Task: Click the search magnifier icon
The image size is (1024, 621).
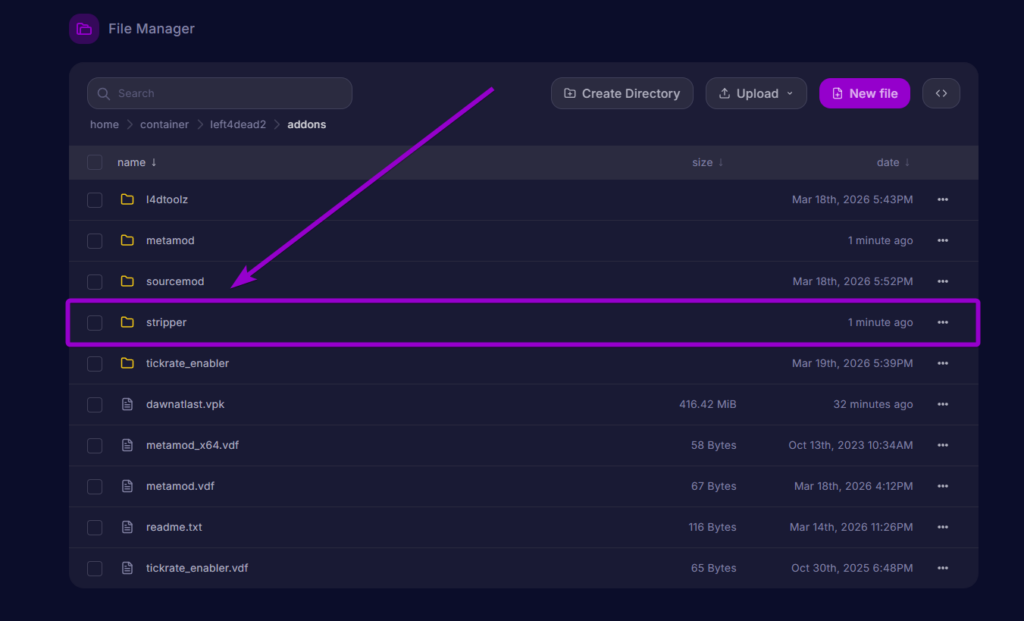Action: (x=103, y=93)
